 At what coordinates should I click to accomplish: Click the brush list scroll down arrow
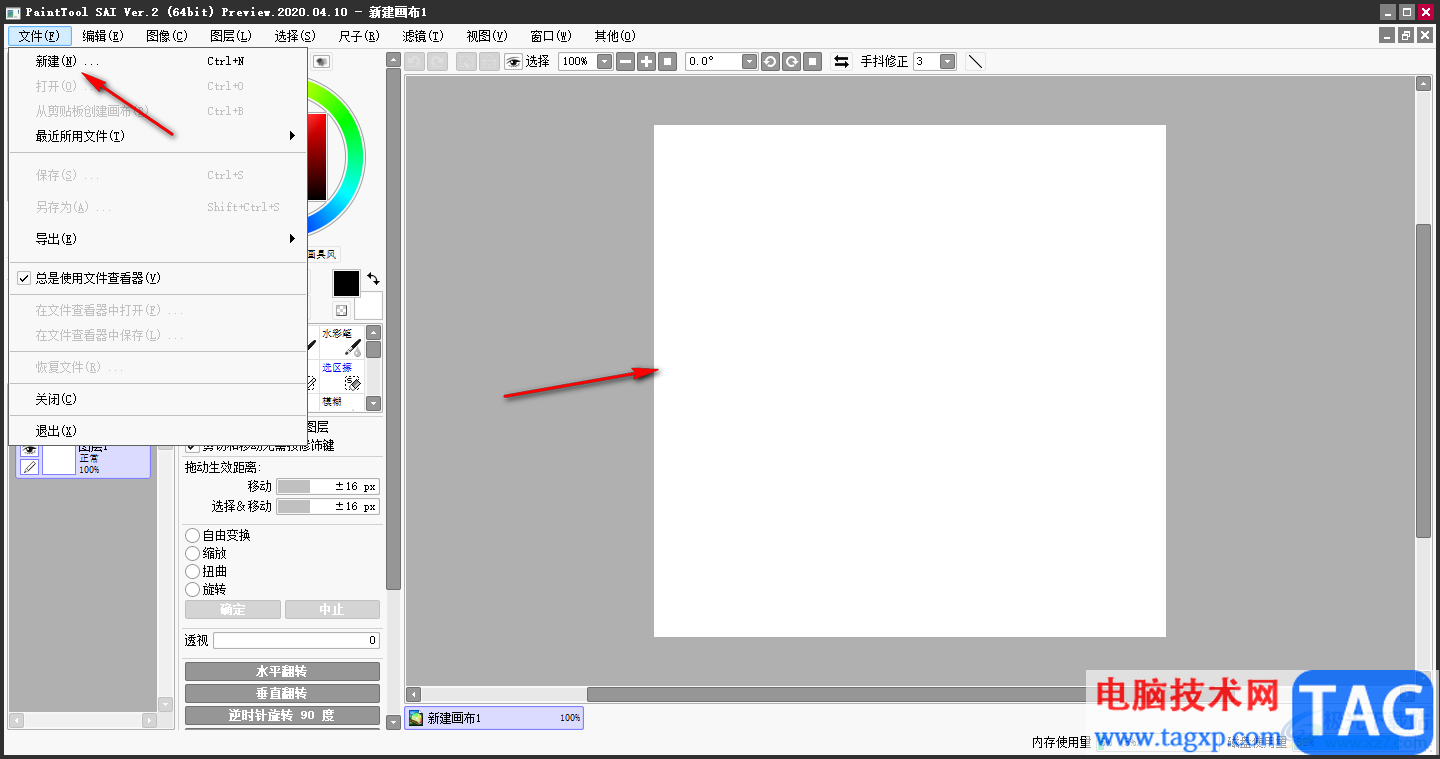click(x=373, y=403)
